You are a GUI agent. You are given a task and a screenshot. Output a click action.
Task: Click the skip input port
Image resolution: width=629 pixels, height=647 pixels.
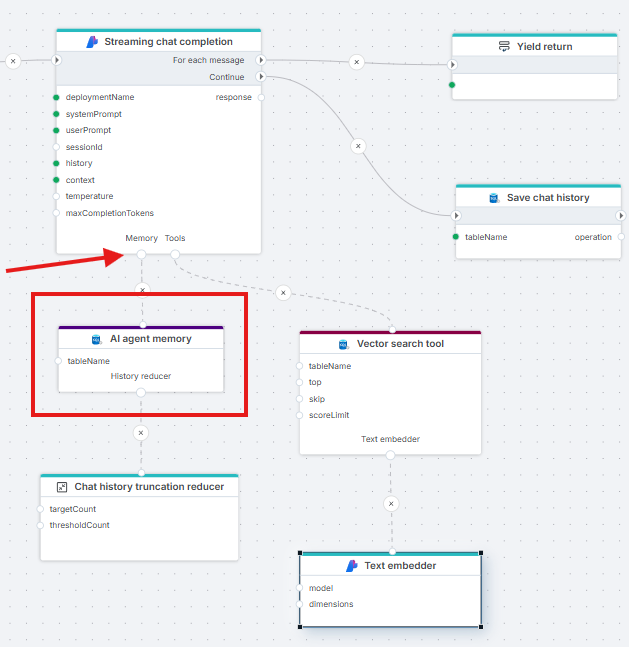coord(300,399)
